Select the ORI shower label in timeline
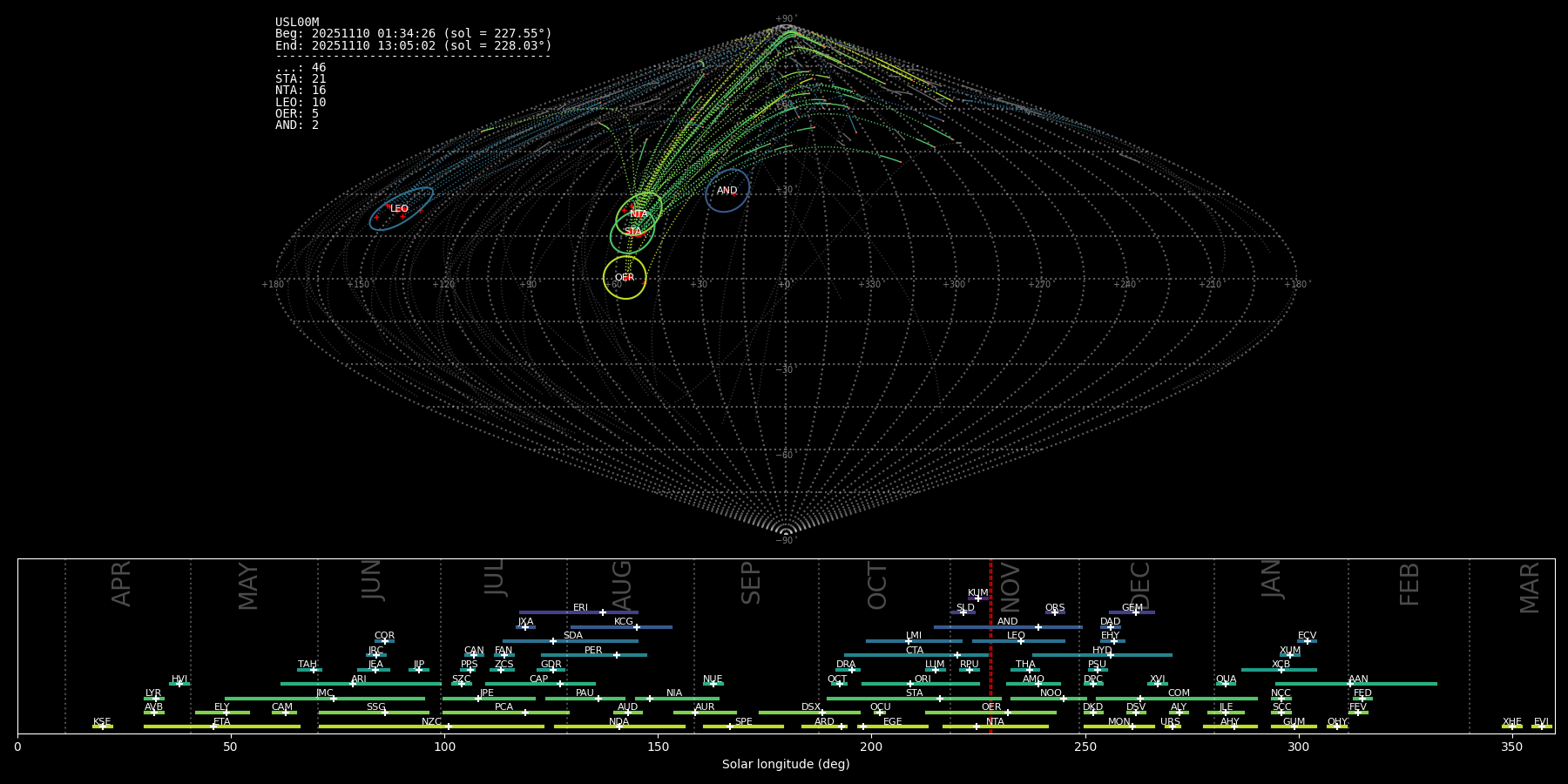Screen dimensions: 1568x784 click(923, 679)
